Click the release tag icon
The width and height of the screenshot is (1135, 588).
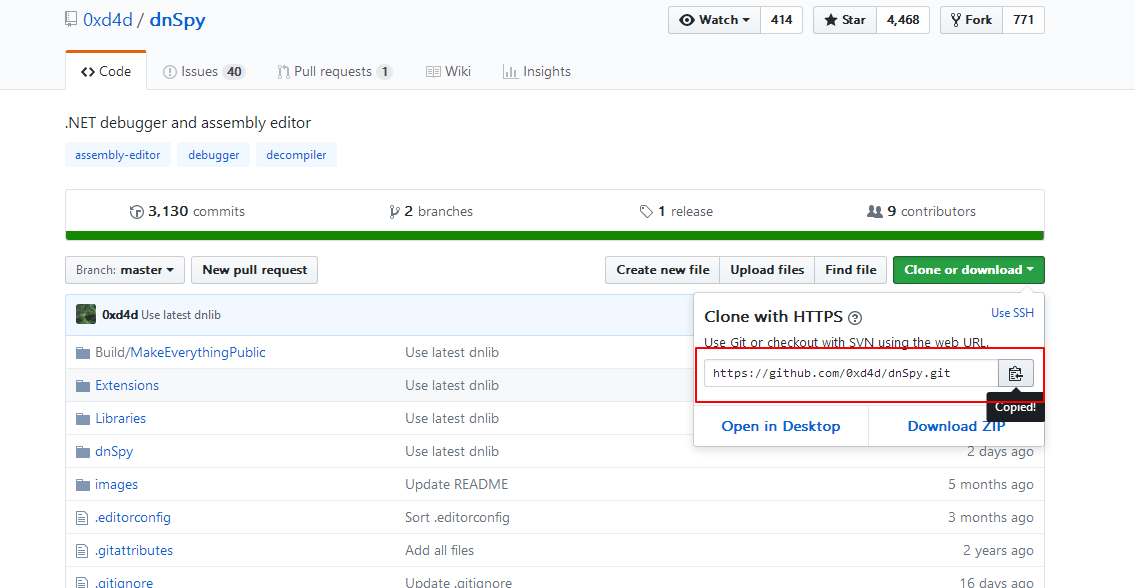click(x=646, y=211)
